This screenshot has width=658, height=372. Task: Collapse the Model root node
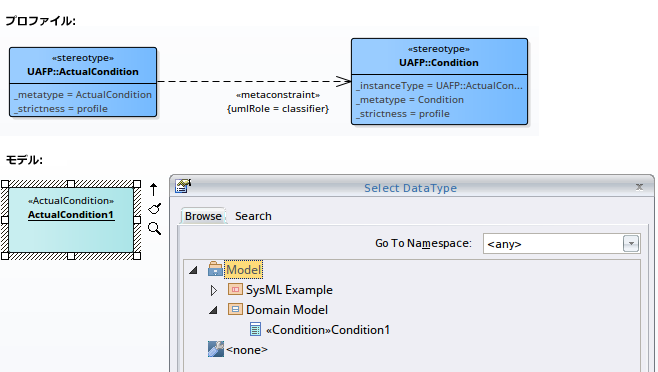pyautogui.click(x=193, y=270)
